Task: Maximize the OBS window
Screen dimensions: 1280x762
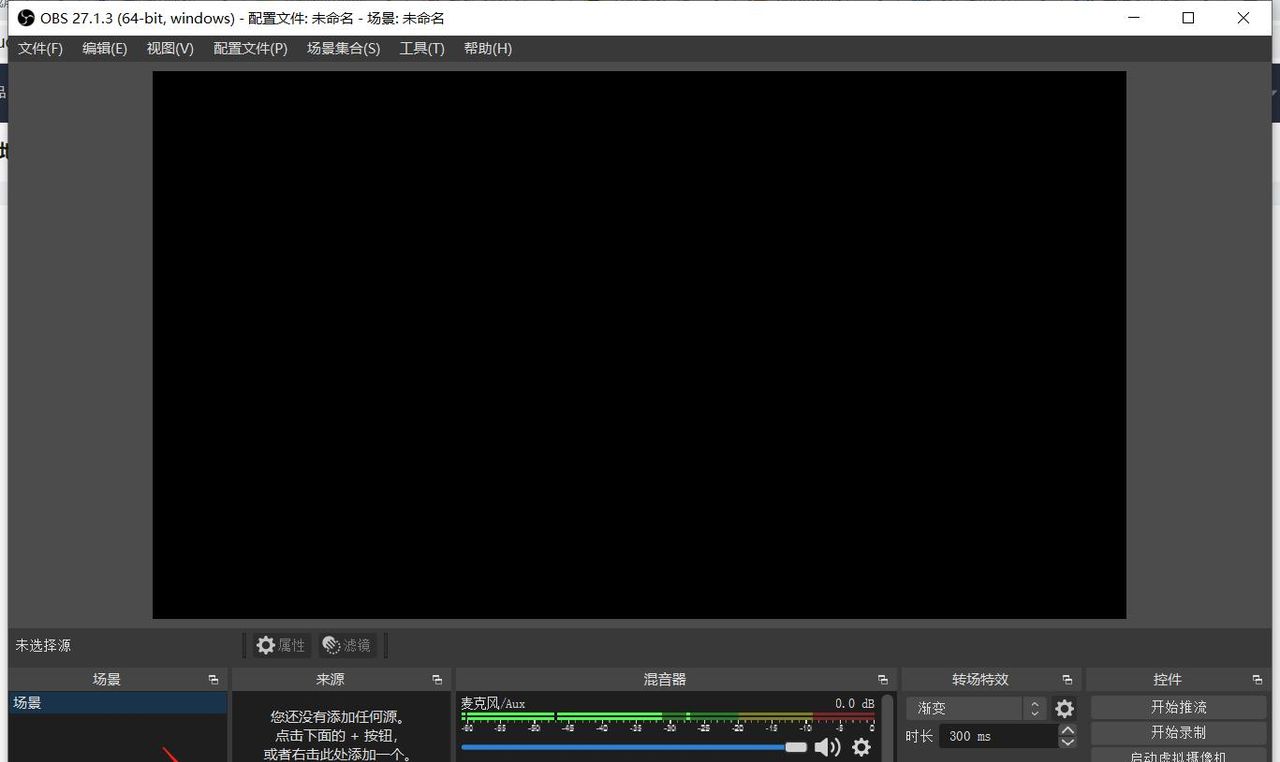Action: coord(1188,18)
